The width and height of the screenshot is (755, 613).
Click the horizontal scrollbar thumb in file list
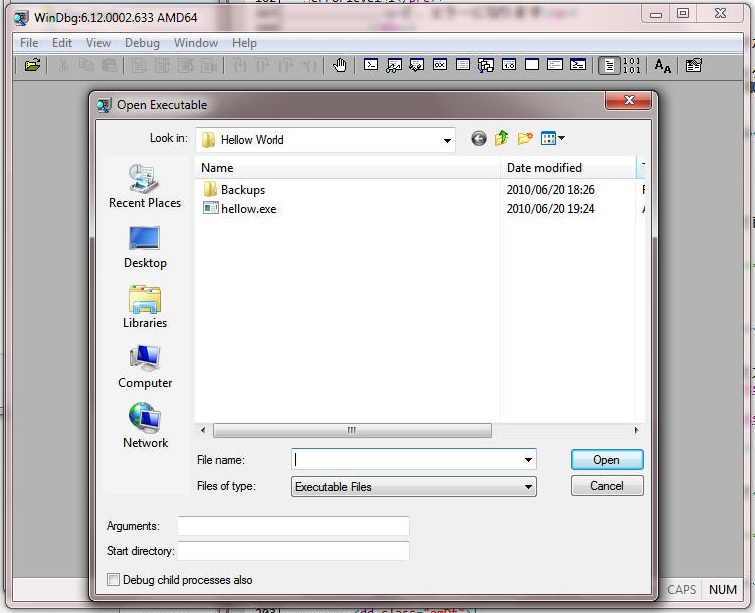coord(352,430)
